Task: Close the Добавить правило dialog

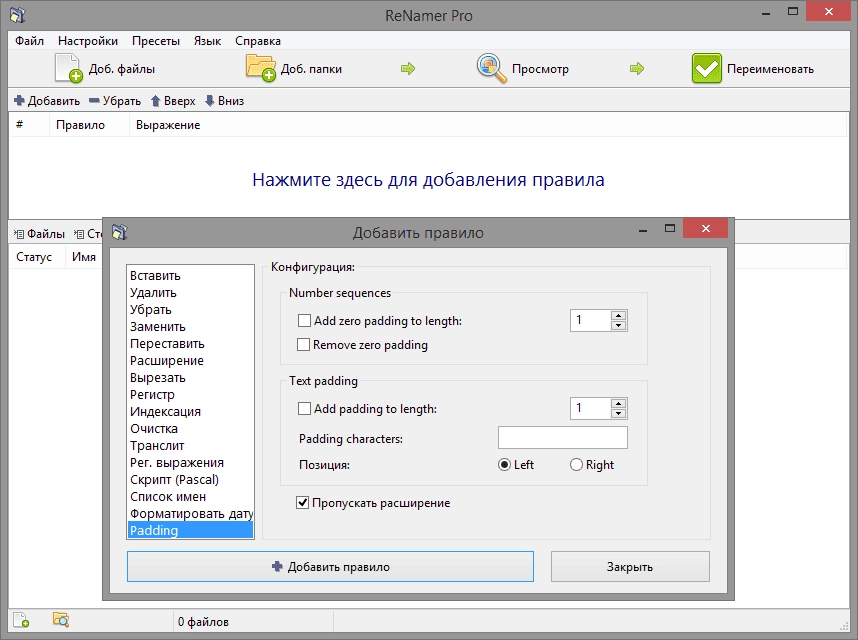Action: pos(705,229)
